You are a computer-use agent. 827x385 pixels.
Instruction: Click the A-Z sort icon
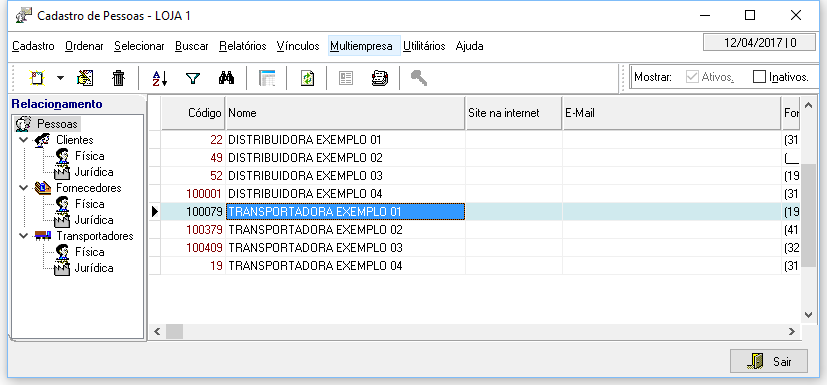(159, 79)
